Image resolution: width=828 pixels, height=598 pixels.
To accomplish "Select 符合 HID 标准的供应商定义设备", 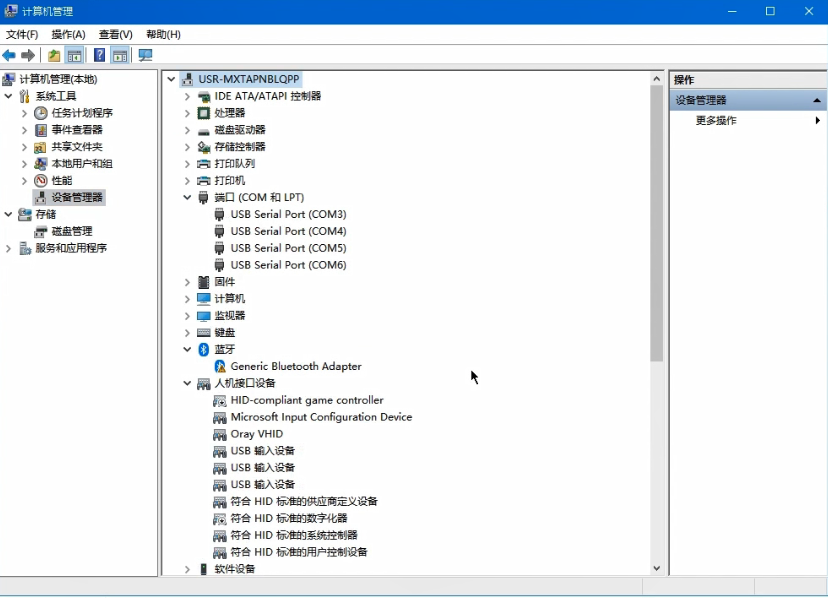I will 304,501.
